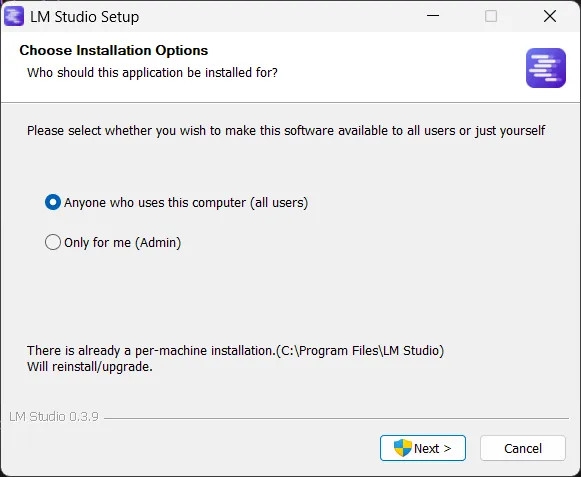Click the 'Choose Installation Options' heading
The width and height of the screenshot is (581, 477).
(114, 50)
